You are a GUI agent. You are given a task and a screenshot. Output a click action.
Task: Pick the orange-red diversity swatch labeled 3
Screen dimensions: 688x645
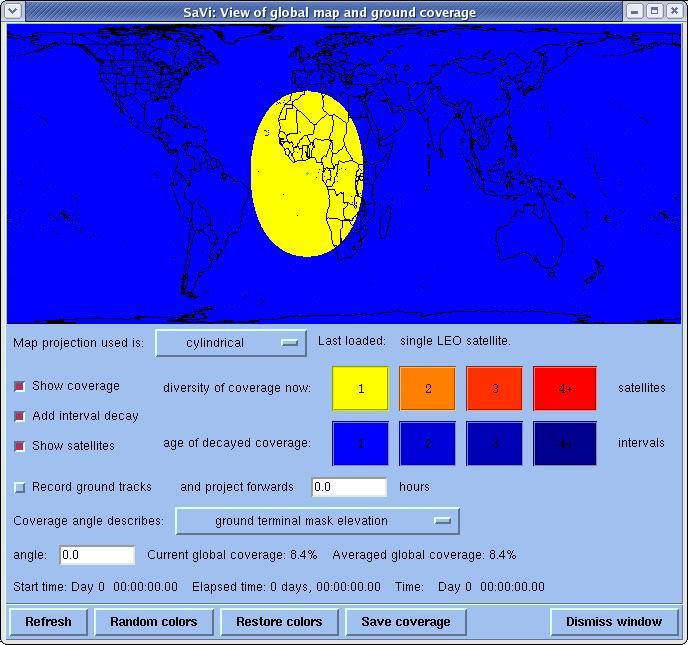tap(494, 388)
